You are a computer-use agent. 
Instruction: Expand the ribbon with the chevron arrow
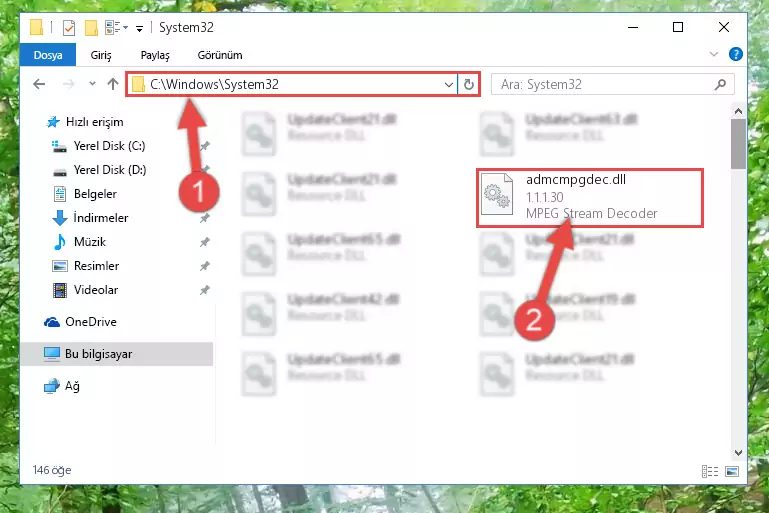point(714,54)
